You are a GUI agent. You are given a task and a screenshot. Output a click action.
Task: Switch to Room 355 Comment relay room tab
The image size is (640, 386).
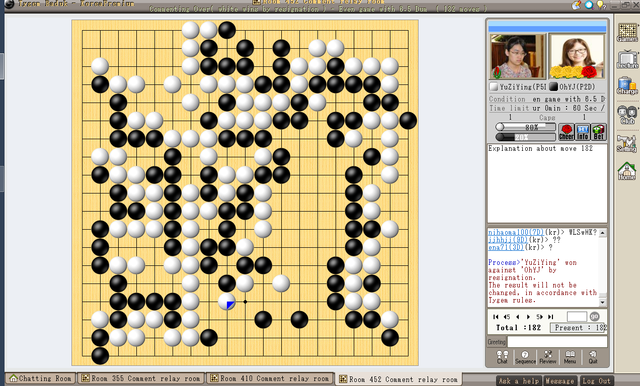click(141, 379)
